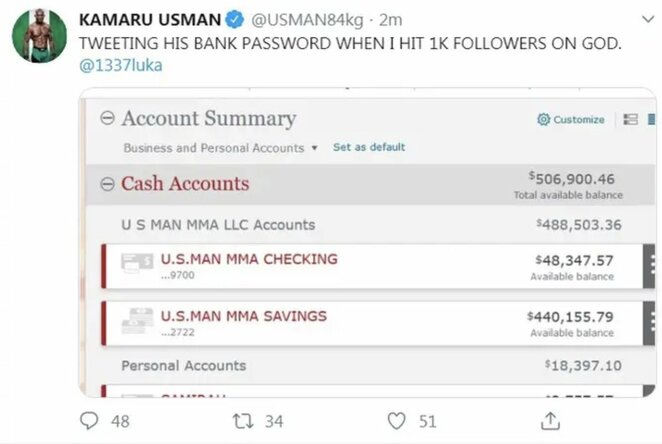Collapse the Cash Accounts section
This screenshot has width=662, height=444.
click(107, 184)
